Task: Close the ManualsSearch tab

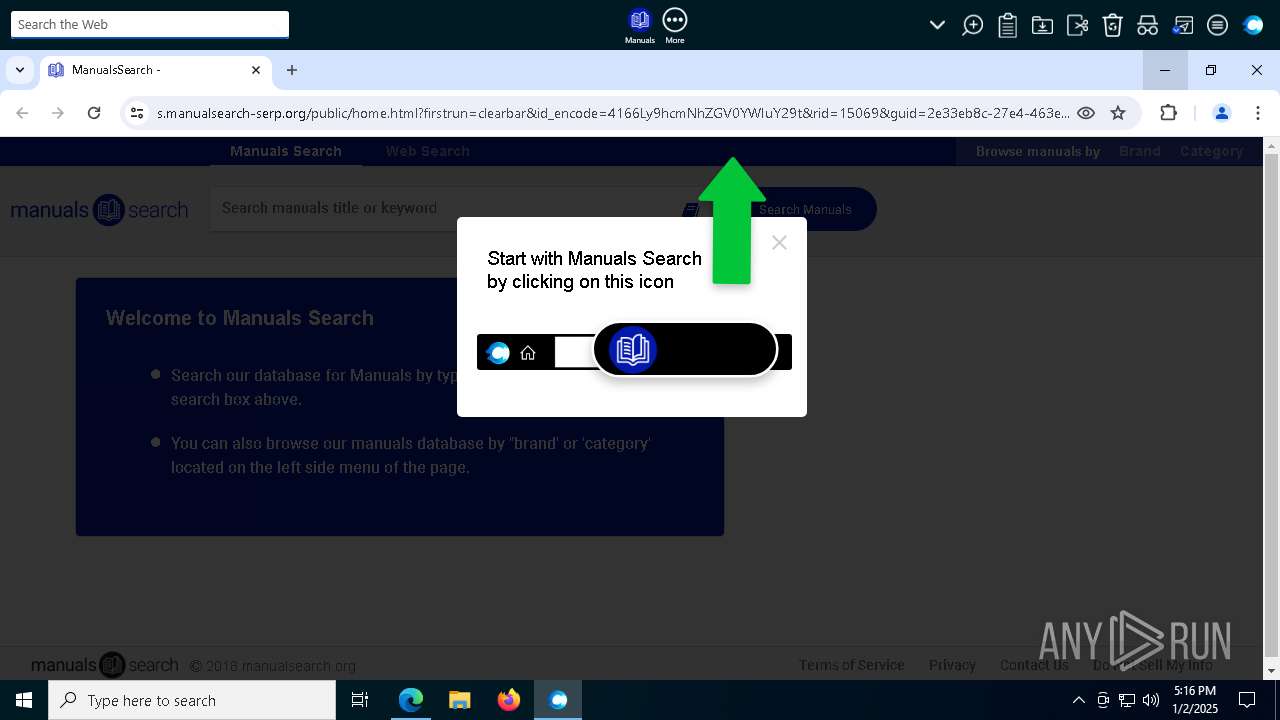Action: [x=256, y=70]
